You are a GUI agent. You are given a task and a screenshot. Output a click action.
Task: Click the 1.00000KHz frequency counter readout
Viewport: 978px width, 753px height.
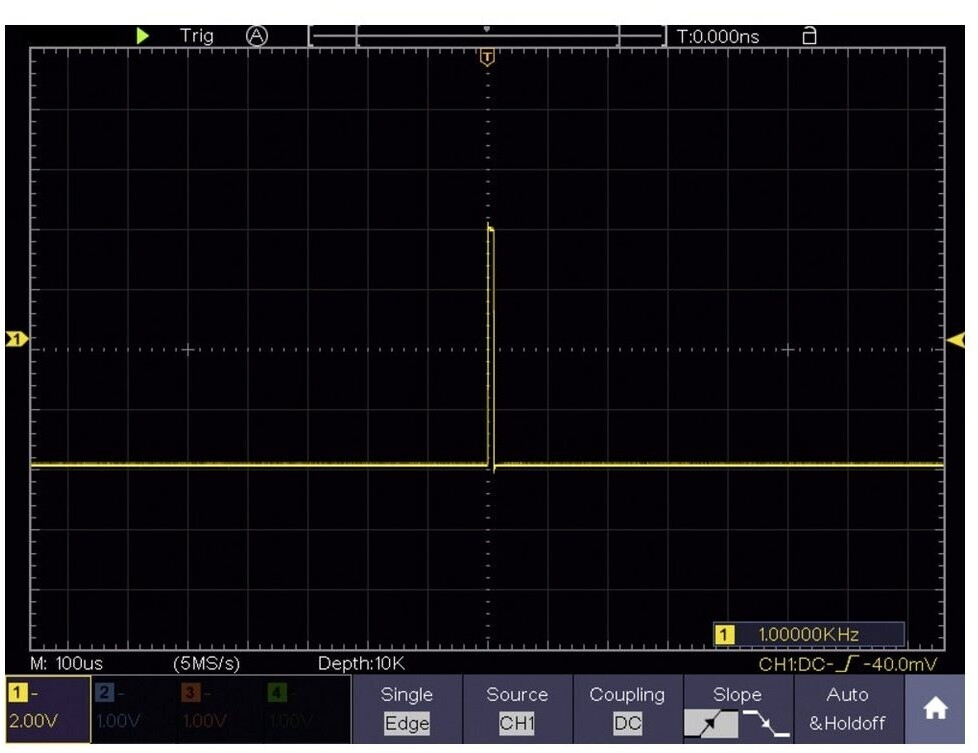808,634
